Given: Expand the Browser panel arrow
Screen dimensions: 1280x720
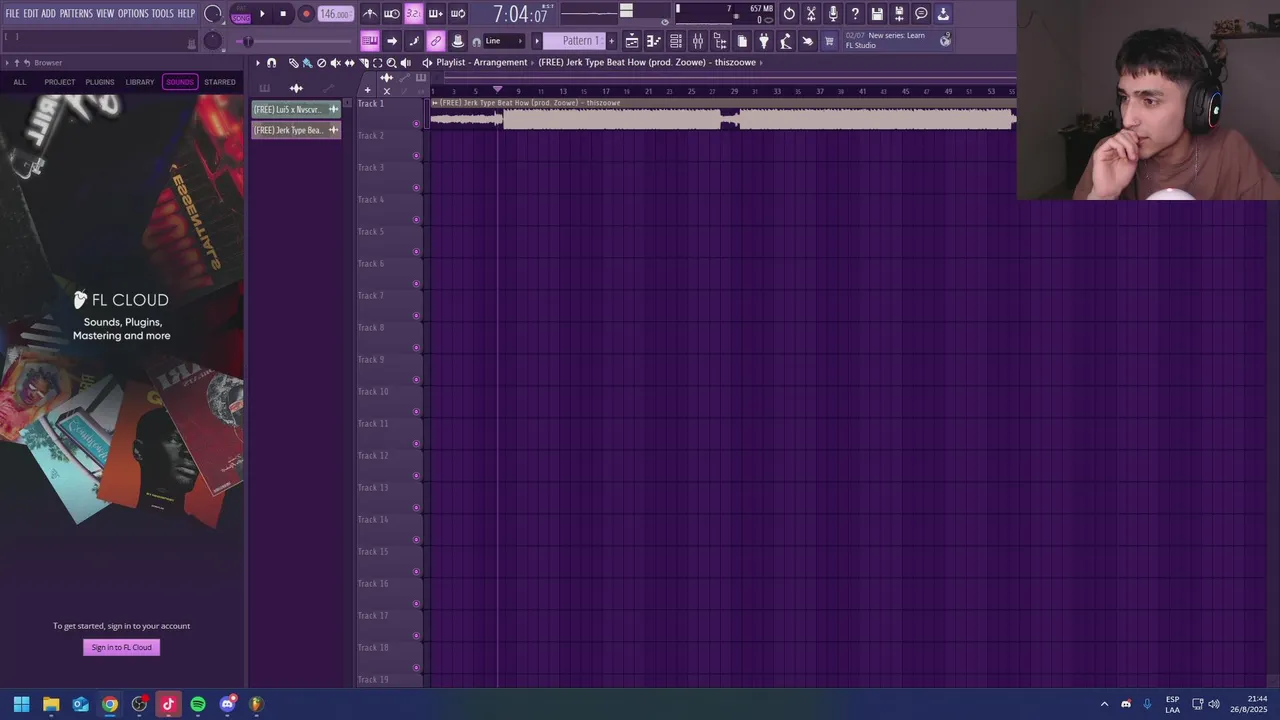Looking at the screenshot, I should pyautogui.click(x=6, y=62).
